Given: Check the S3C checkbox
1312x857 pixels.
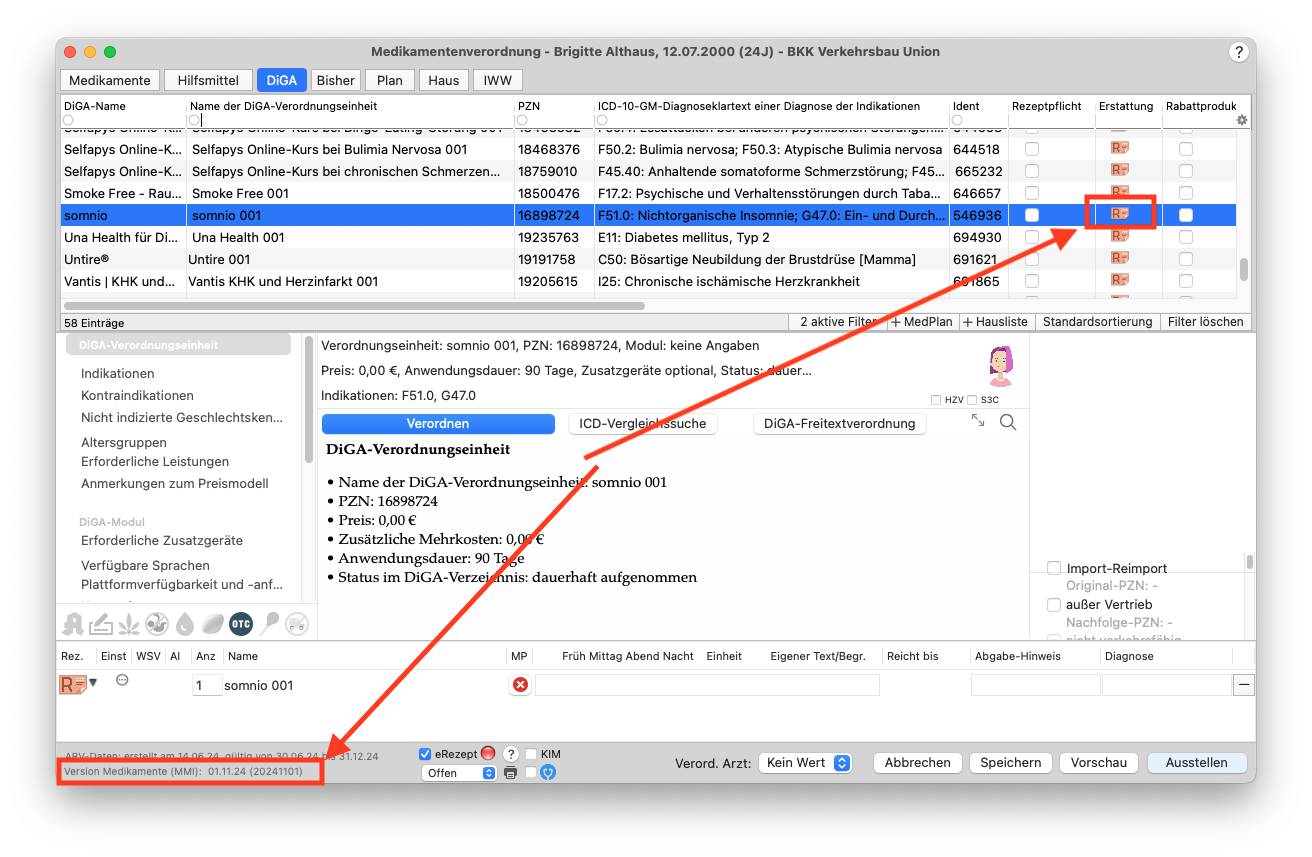Looking at the screenshot, I should [973, 400].
